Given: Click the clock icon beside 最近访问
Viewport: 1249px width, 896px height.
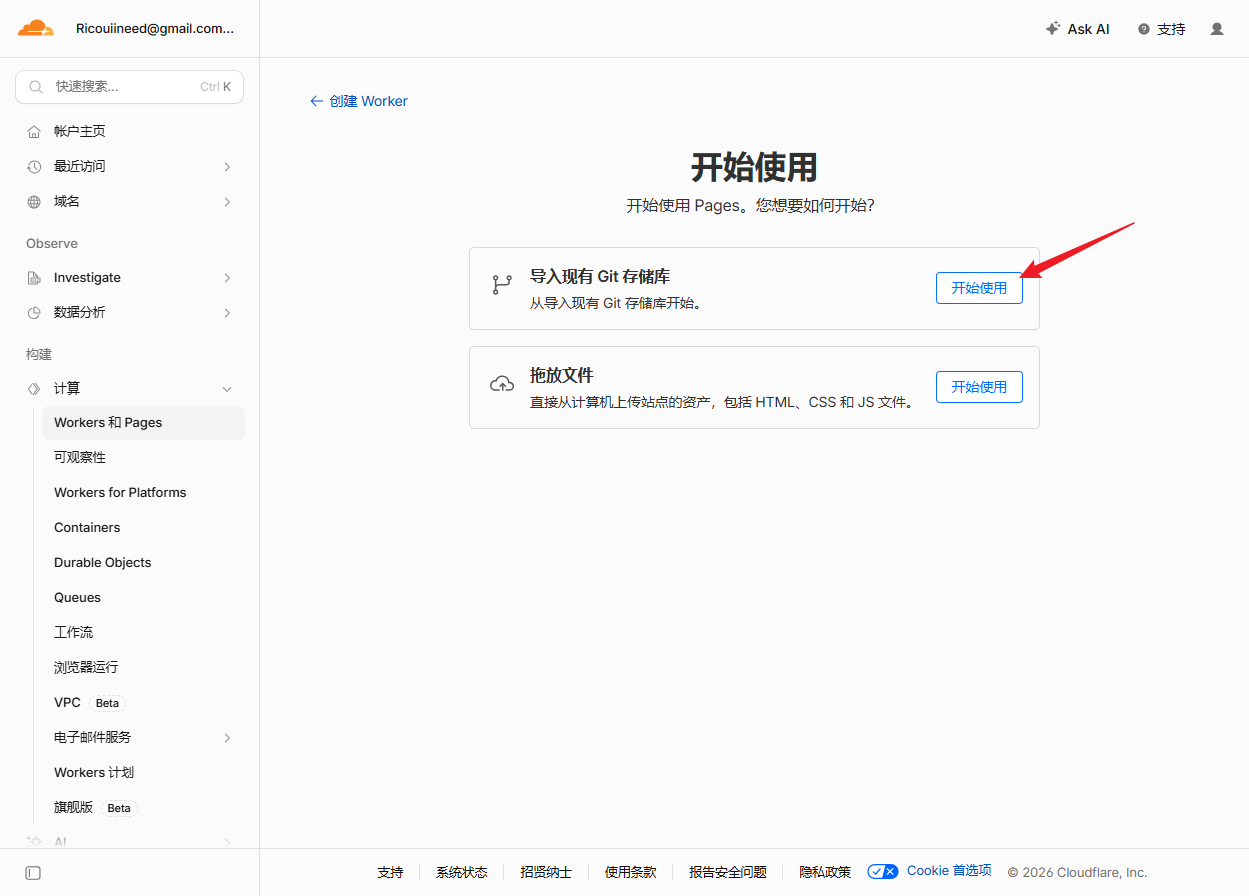Looking at the screenshot, I should point(34,166).
